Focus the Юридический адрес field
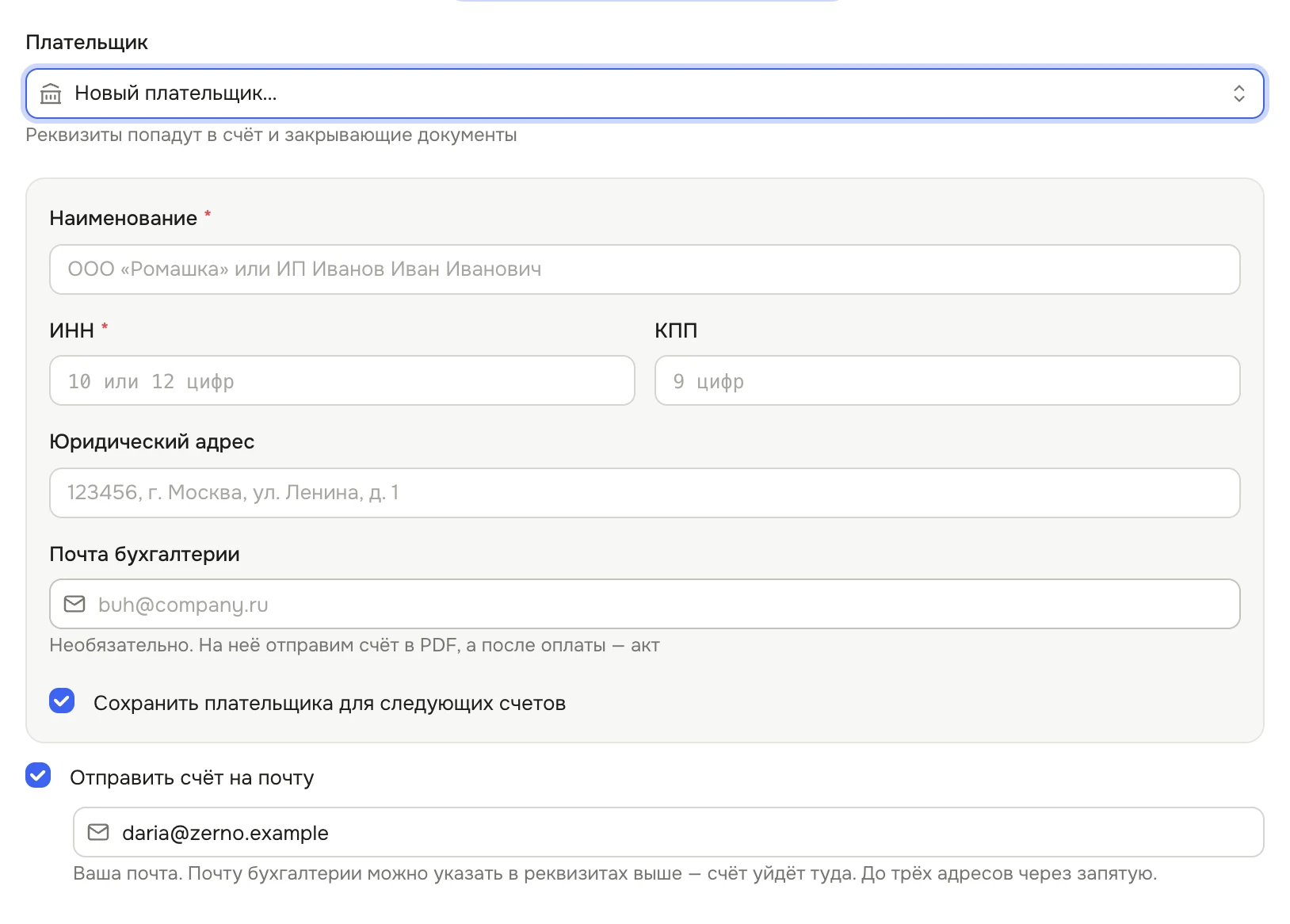The width and height of the screenshot is (1290, 924). pyautogui.click(x=644, y=493)
